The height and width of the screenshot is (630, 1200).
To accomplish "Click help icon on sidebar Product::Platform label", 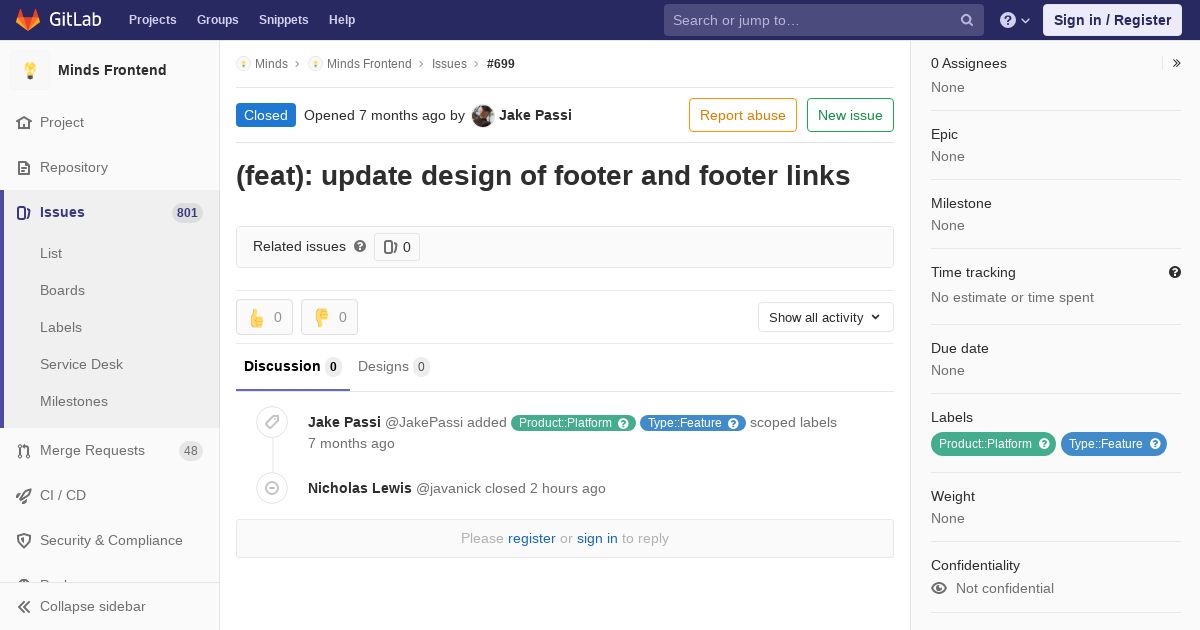I will (1044, 444).
